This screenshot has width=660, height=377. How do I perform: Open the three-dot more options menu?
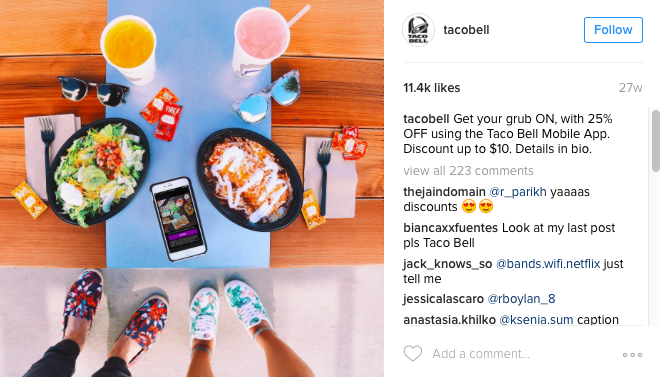tap(632, 355)
